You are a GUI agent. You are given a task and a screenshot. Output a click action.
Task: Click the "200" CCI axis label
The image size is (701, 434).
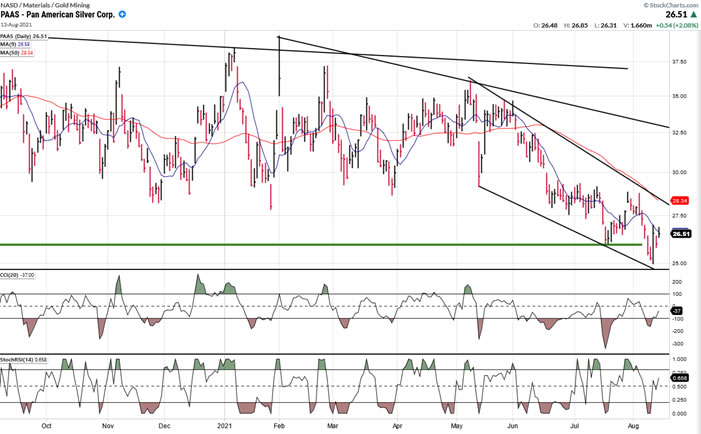[677, 282]
